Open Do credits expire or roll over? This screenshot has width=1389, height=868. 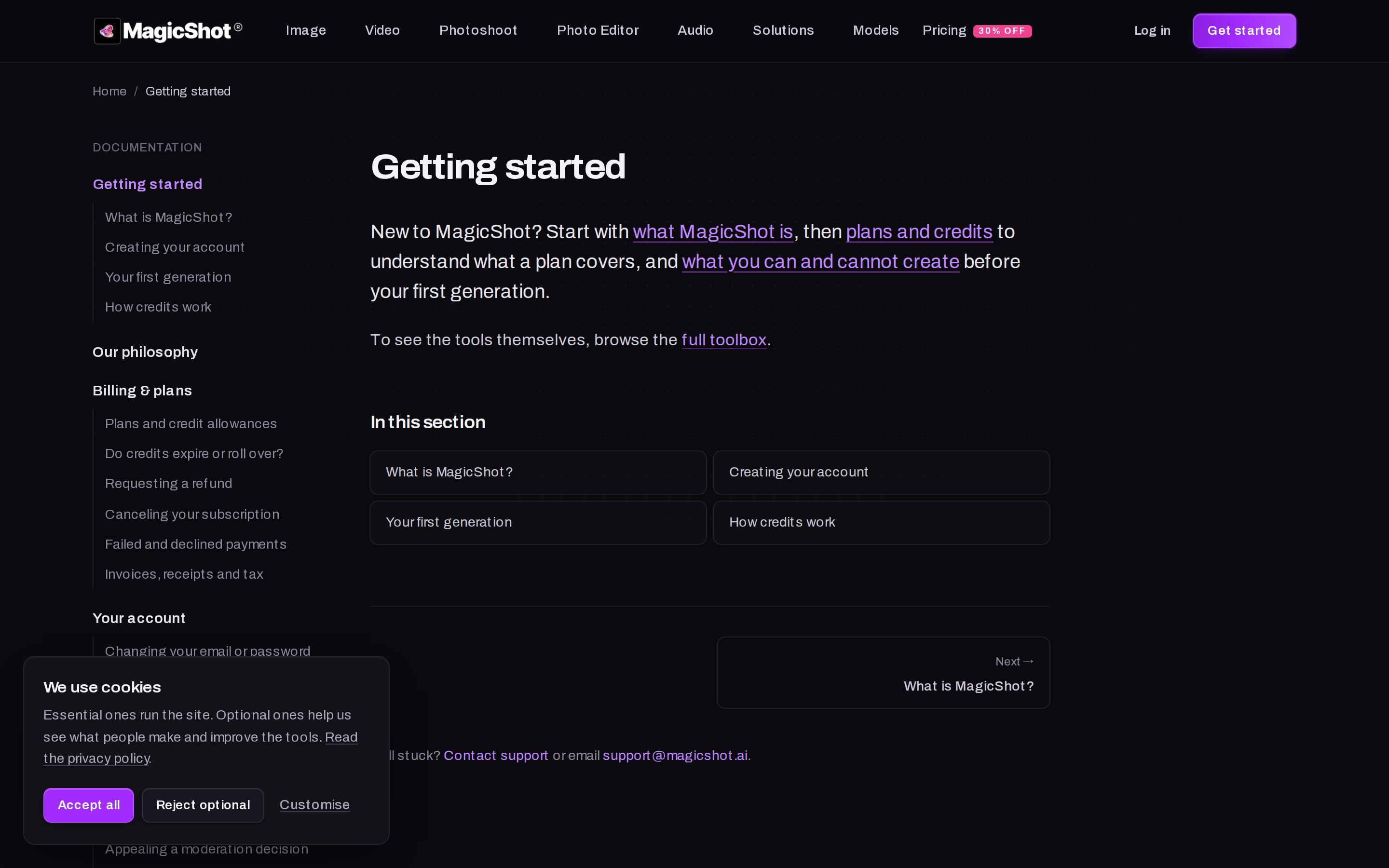coord(194,453)
